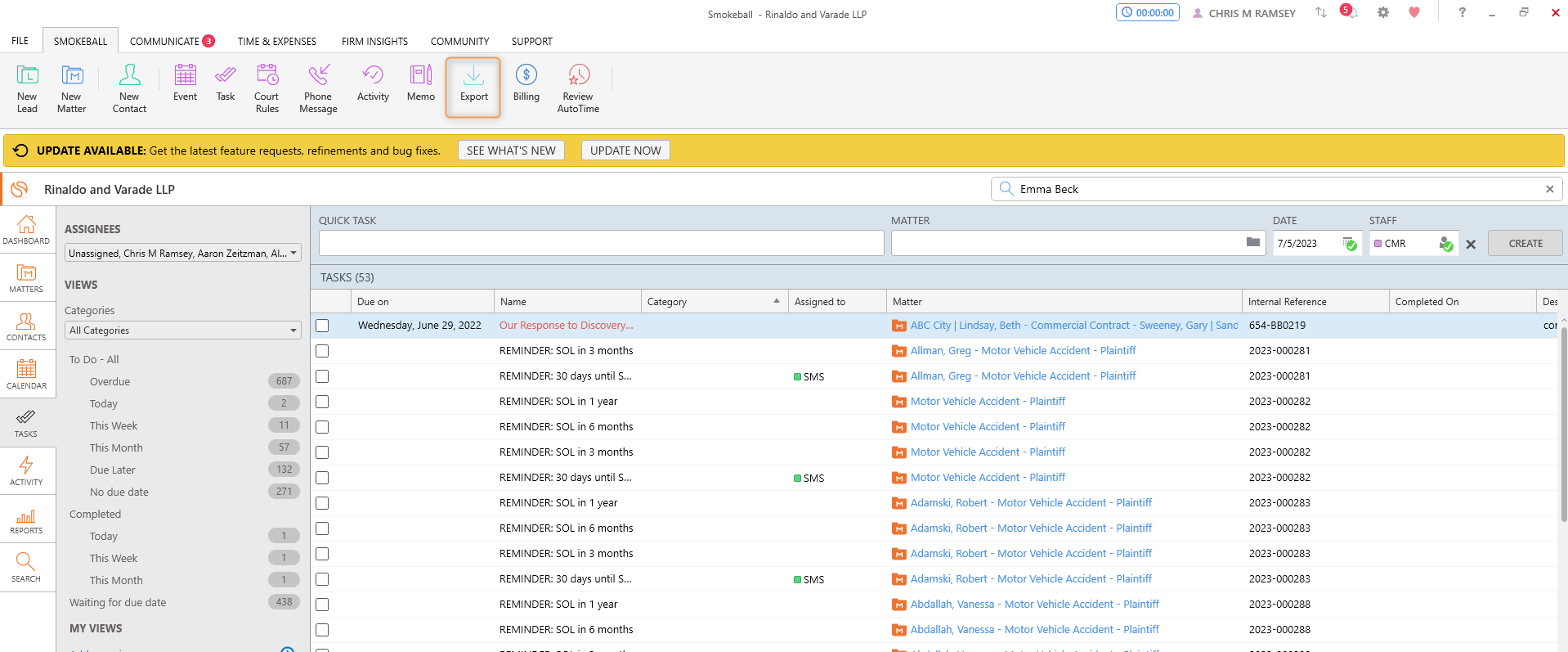Check the 2023-000282 SOL in 3 months task
The image size is (1568, 652).
(322, 452)
